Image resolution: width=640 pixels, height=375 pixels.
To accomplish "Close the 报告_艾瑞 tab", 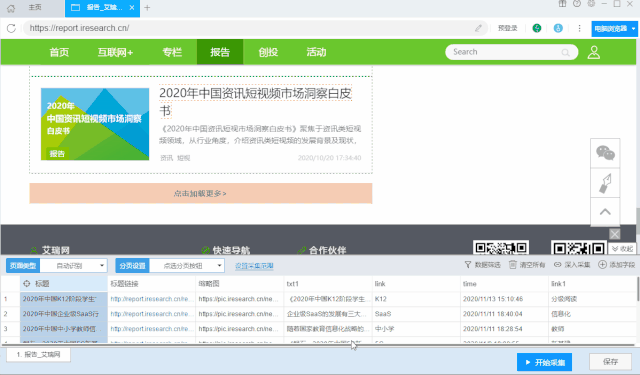I will coord(132,8).
